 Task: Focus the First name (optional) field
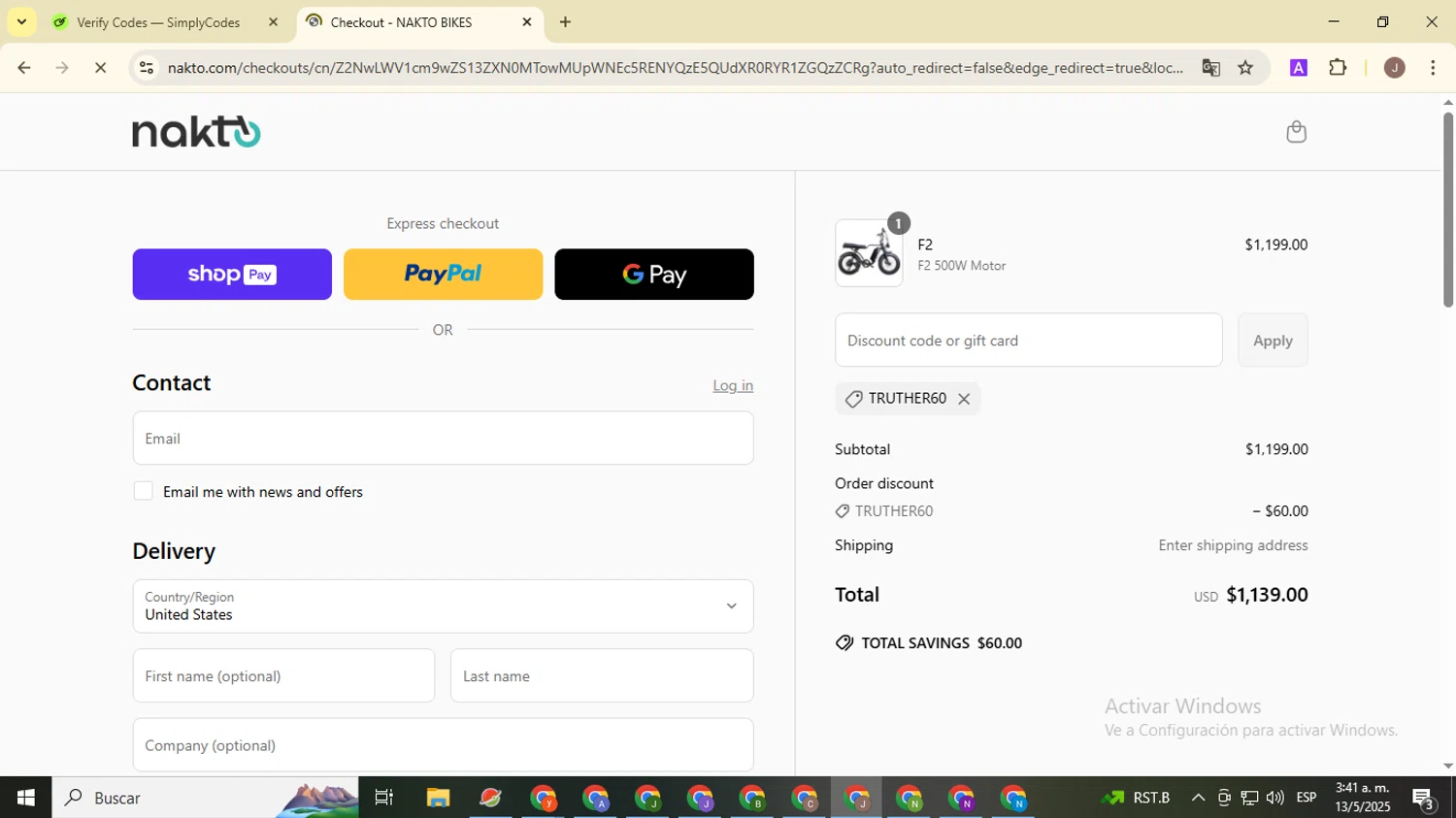(x=283, y=675)
